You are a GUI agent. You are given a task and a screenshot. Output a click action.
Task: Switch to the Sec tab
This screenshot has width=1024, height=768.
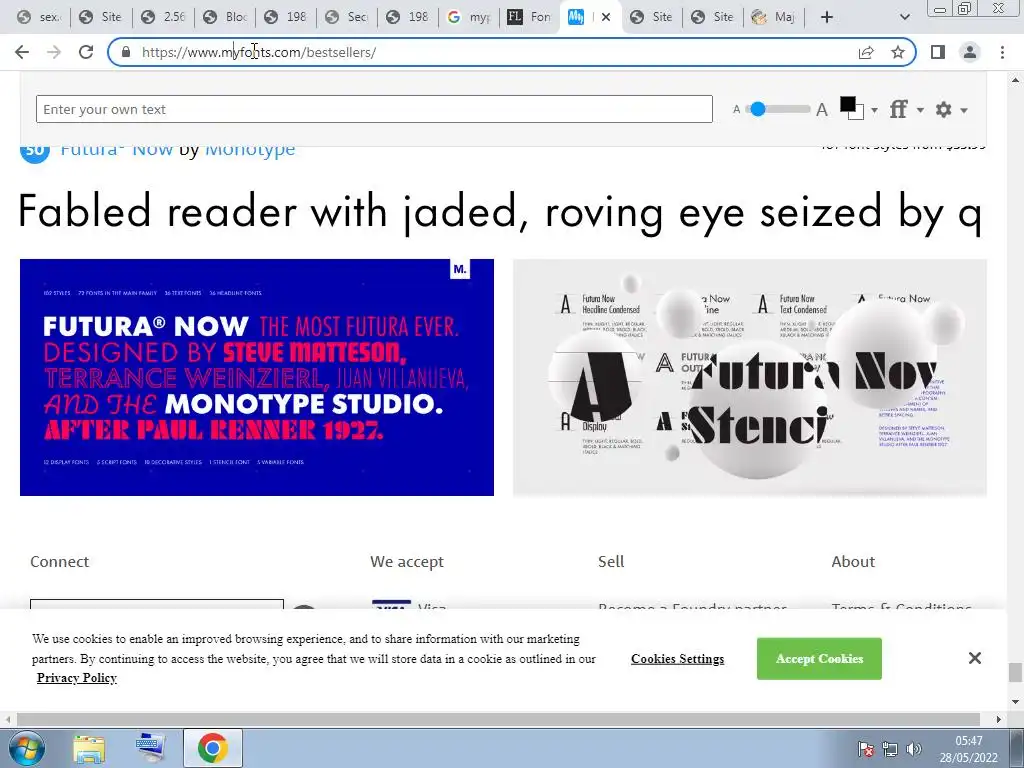[347, 17]
